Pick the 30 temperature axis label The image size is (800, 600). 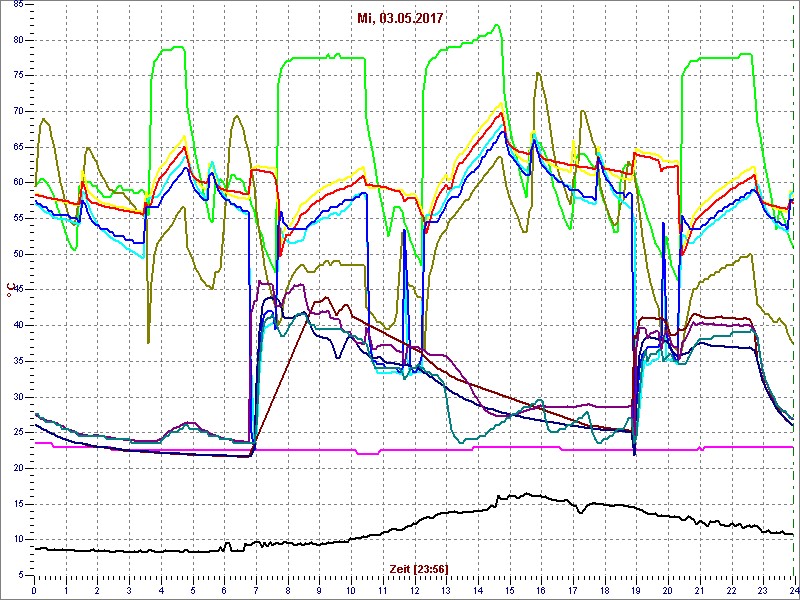18,397
